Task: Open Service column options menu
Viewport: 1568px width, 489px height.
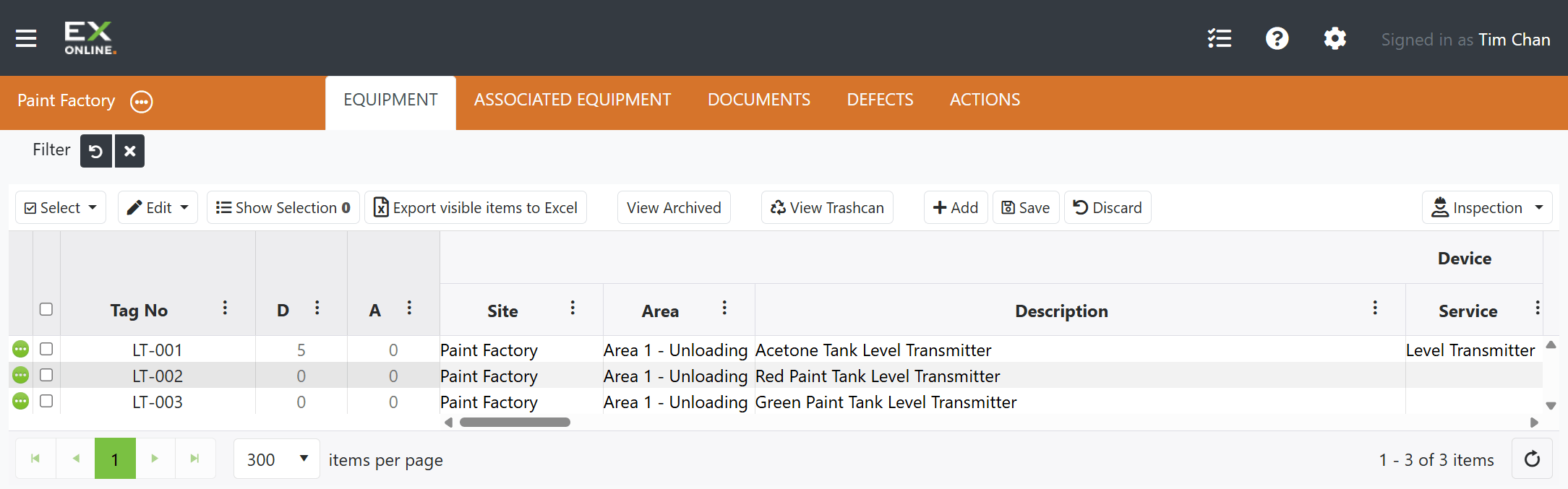Action: click(x=1538, y=308)
